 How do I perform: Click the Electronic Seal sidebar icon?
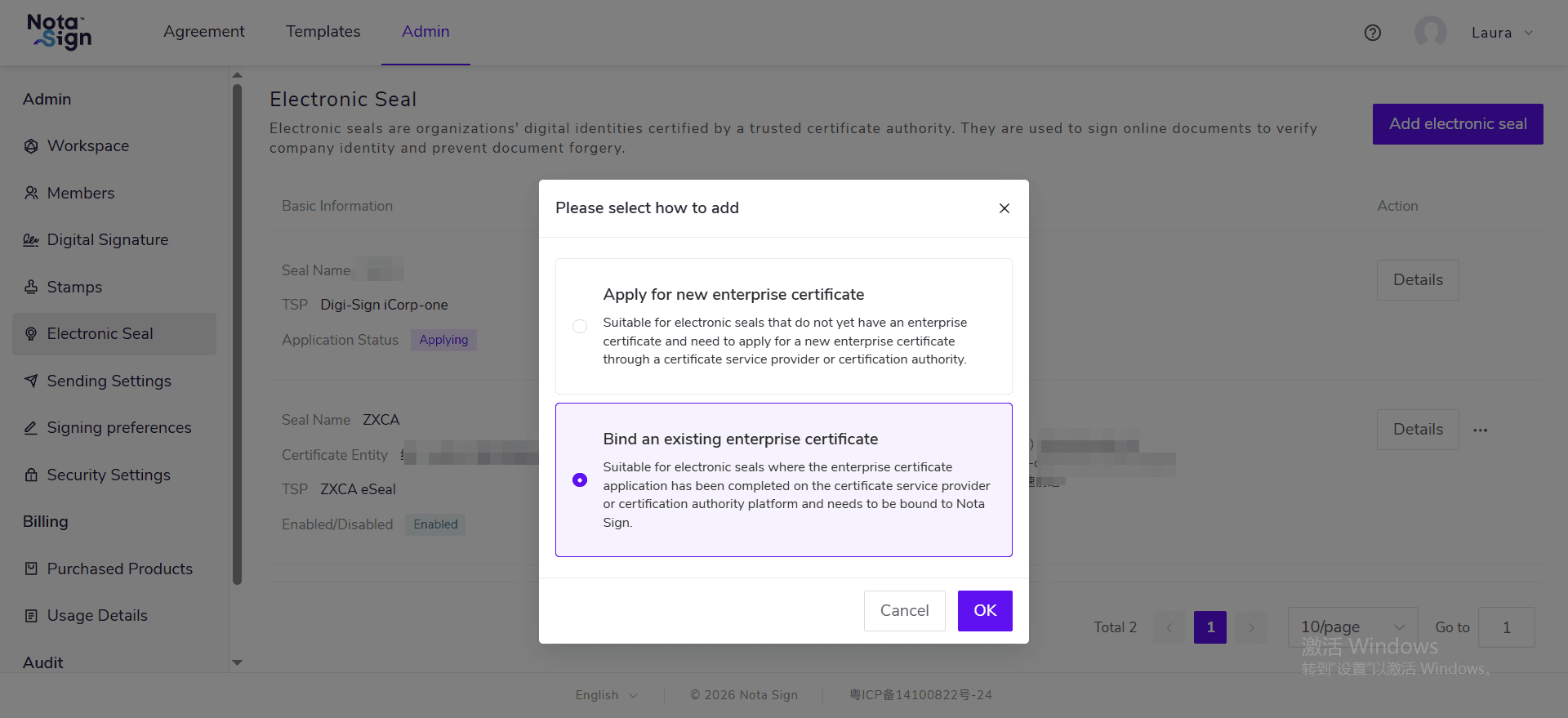point(31,334)
